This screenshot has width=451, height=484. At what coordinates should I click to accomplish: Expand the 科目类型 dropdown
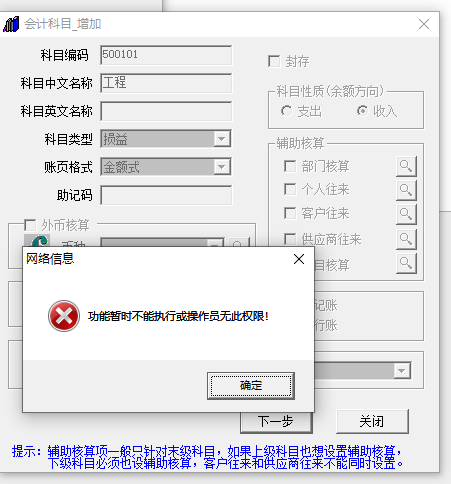[x=222, y=139]
